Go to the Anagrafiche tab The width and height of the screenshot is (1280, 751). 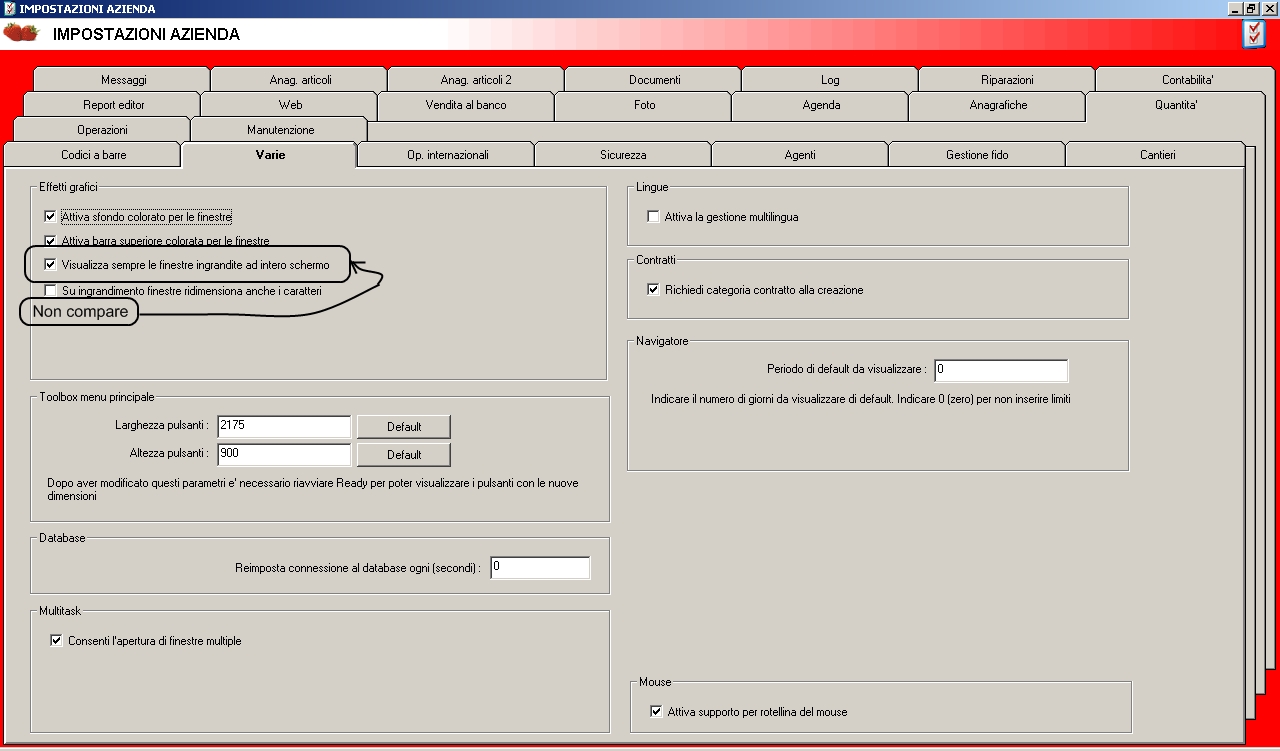tap(997, 105)
